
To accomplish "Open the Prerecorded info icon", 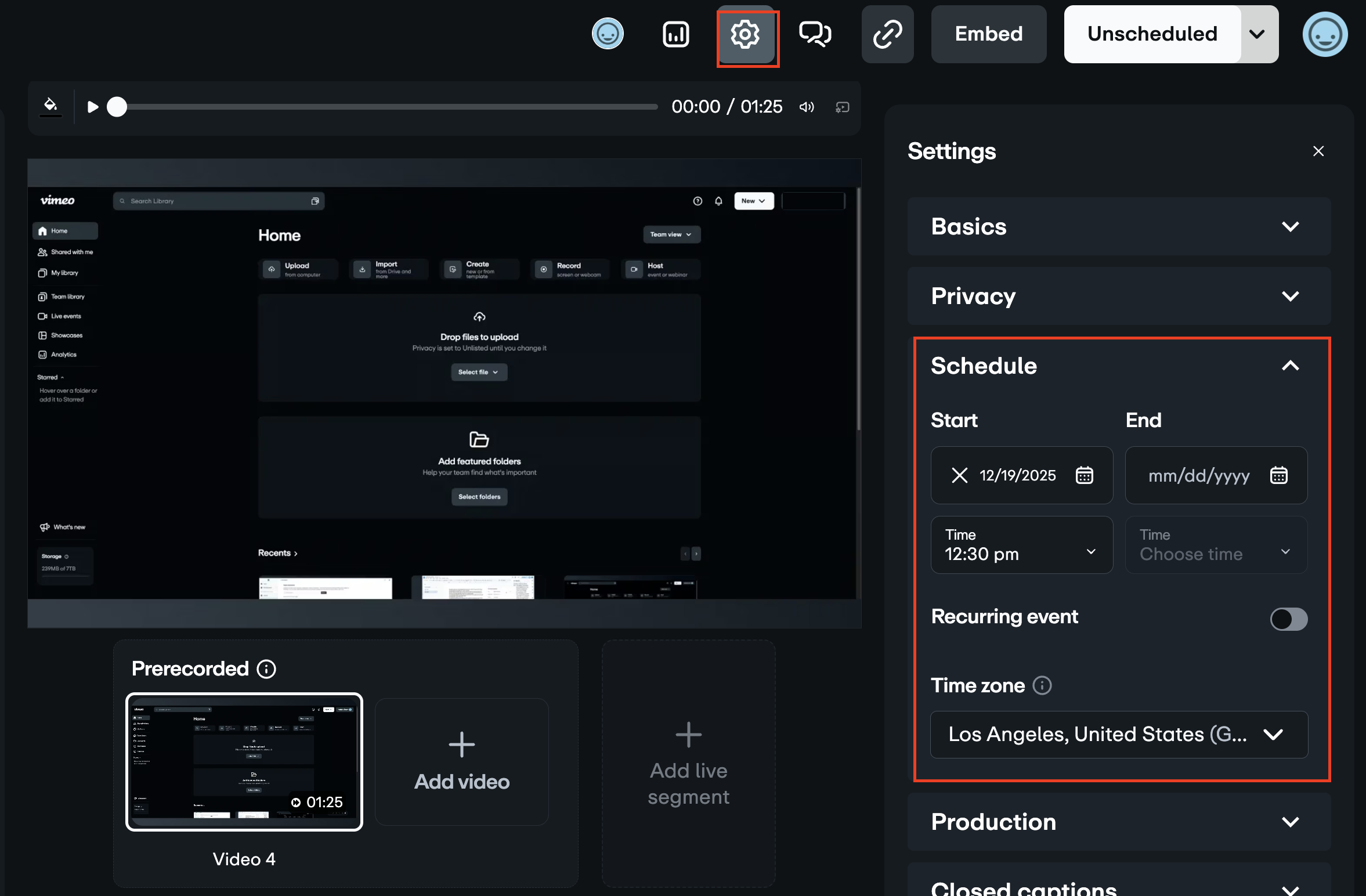I will pos(266,669).
